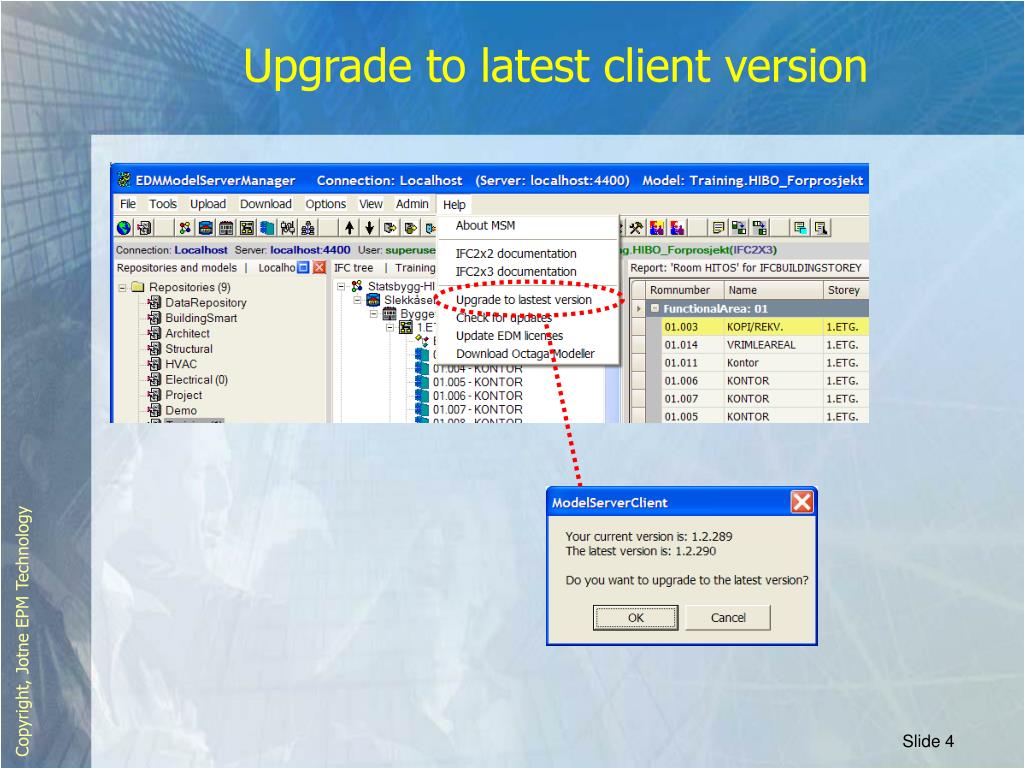Click the blue site icon in toolbar
The image size is (1024, 768).
(206, 227)
